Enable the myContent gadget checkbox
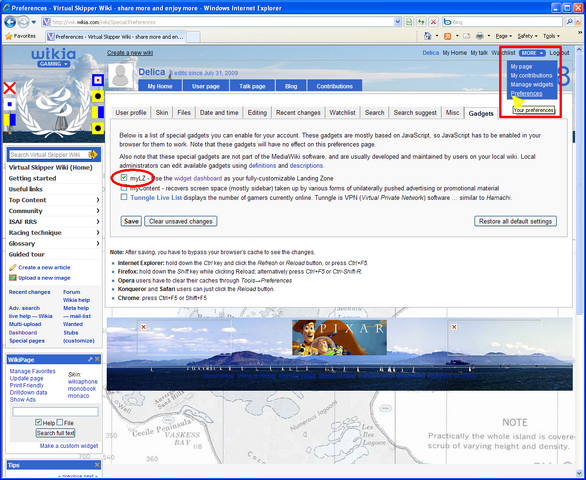This screenshot has height=480, width=586. [x=124, y=188]
